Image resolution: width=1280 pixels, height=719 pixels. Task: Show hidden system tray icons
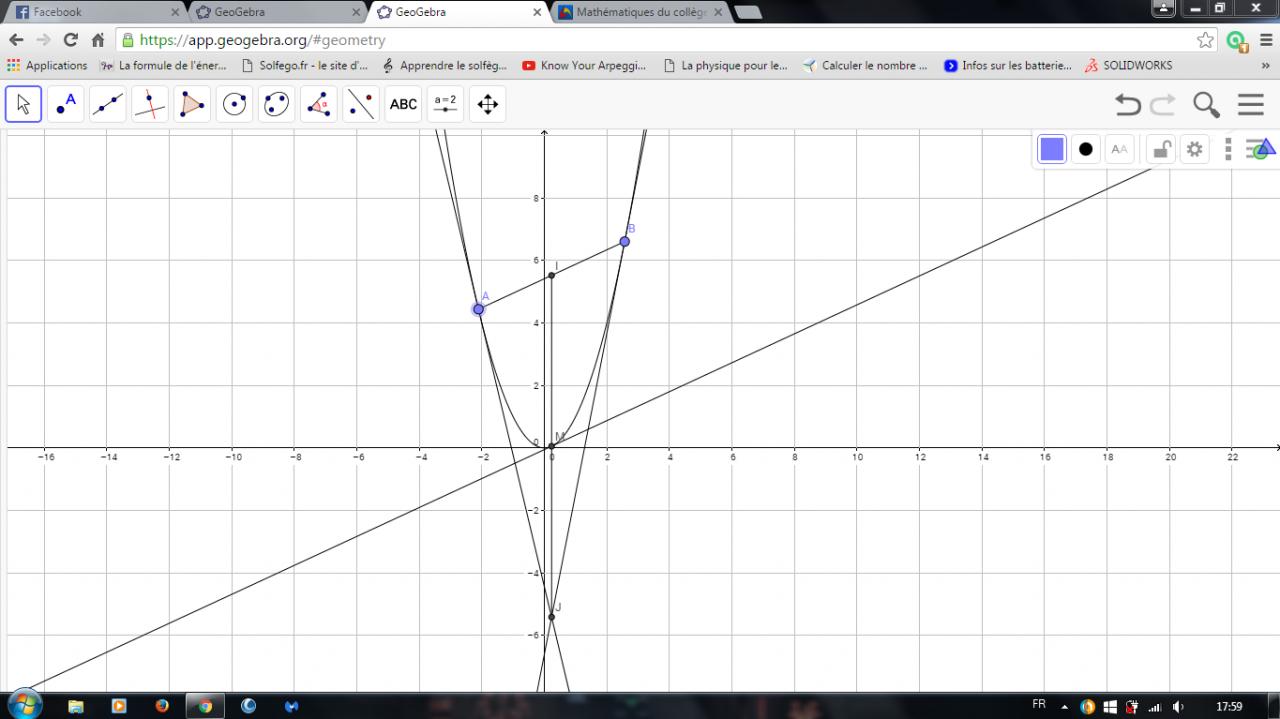click(x=1063, y=707)
